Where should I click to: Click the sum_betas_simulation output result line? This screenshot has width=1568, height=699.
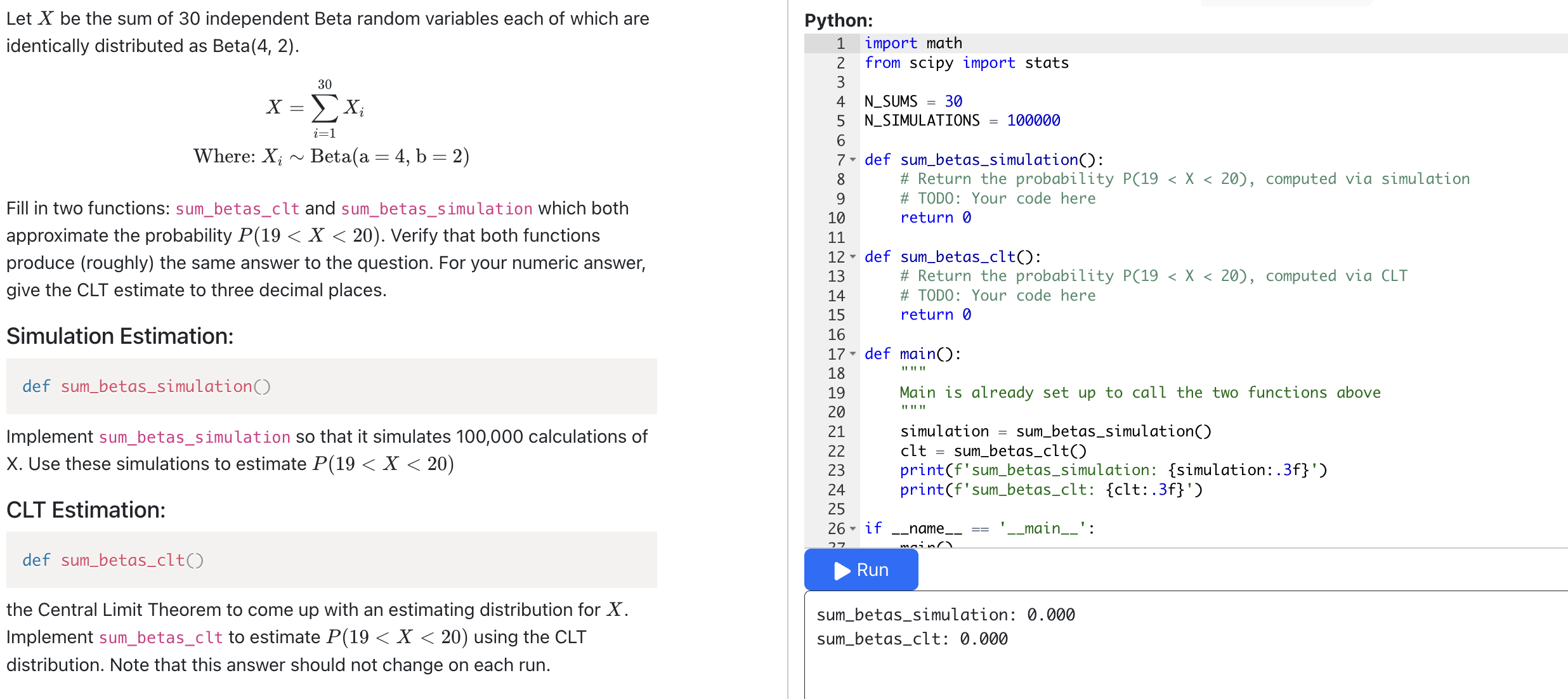tap(945, 614)
